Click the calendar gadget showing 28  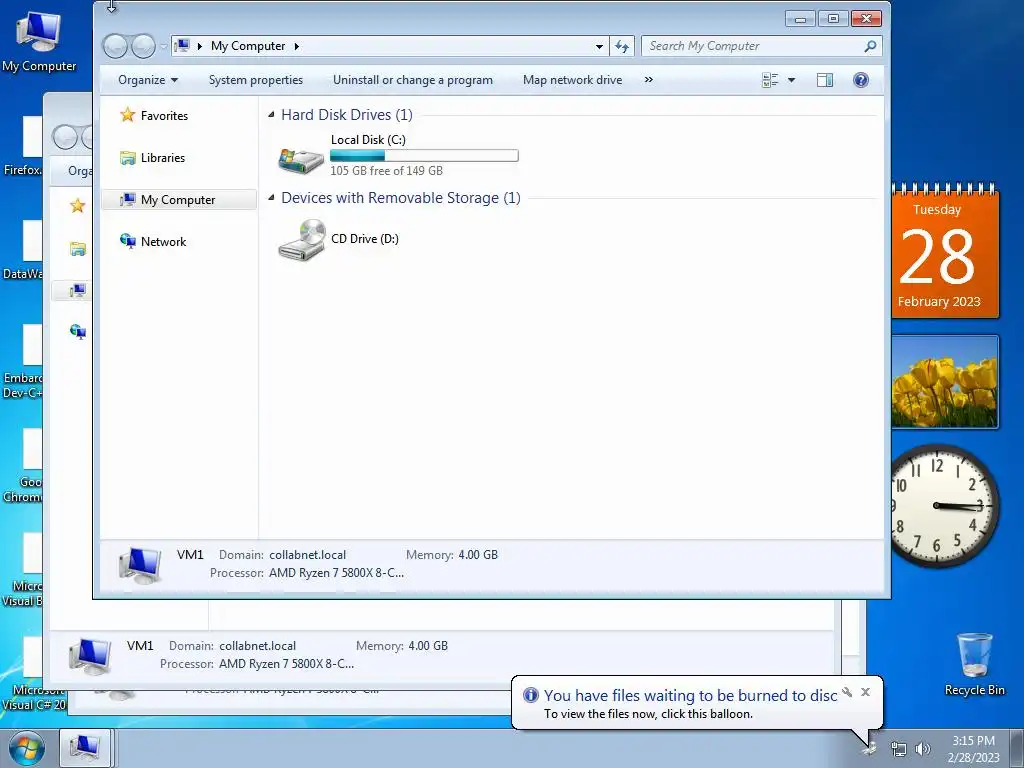tap(945, 251)
